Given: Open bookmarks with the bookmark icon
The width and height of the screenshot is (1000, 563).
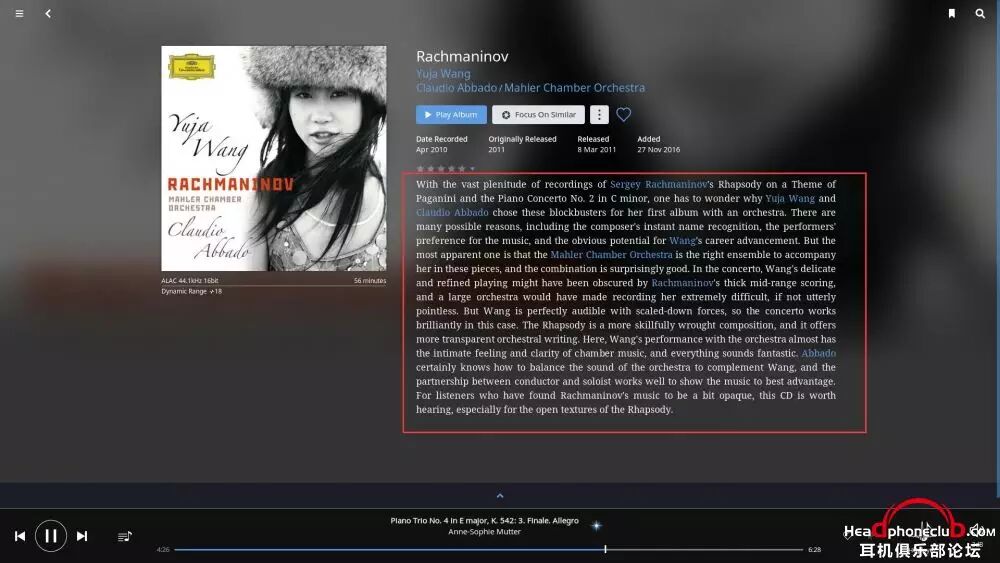Looking at the screenshot, I should pyautogui.click(x=952, y=13).
